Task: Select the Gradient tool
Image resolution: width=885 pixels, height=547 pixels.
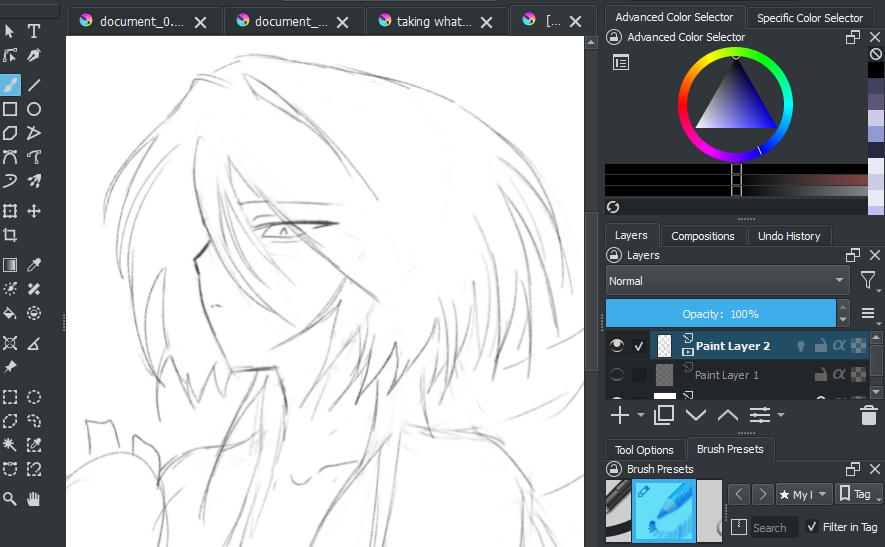Action: (10, 265)
